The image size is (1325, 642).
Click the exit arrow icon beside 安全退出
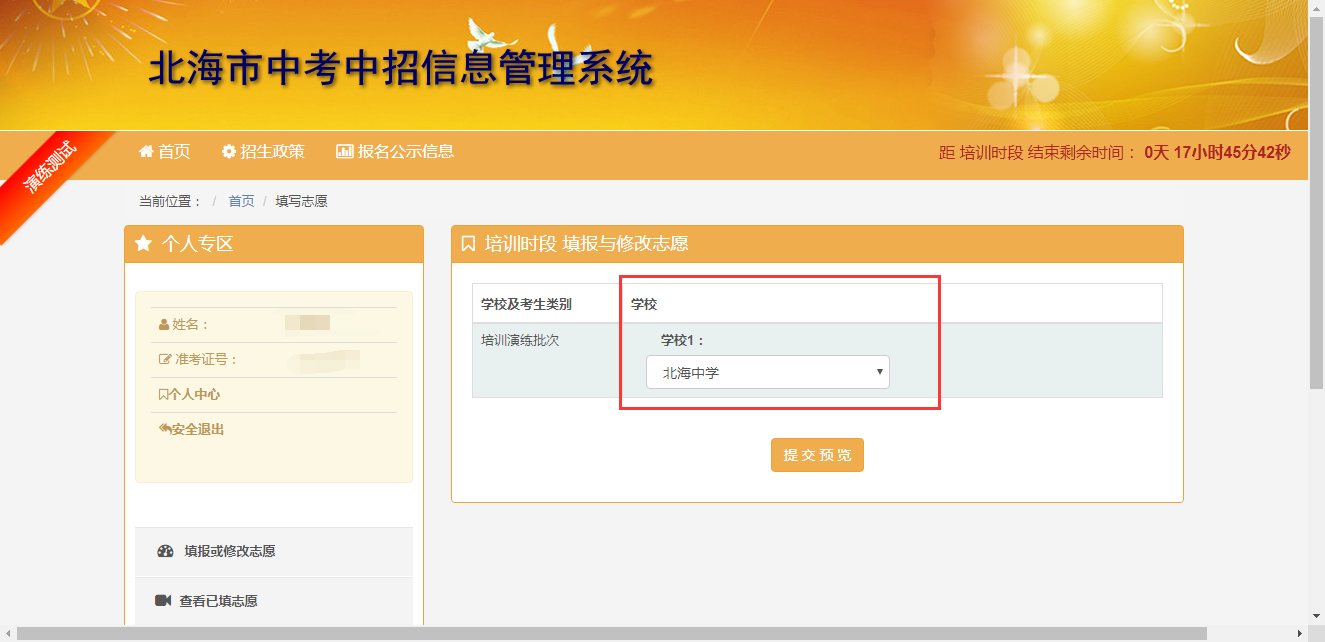164,429
